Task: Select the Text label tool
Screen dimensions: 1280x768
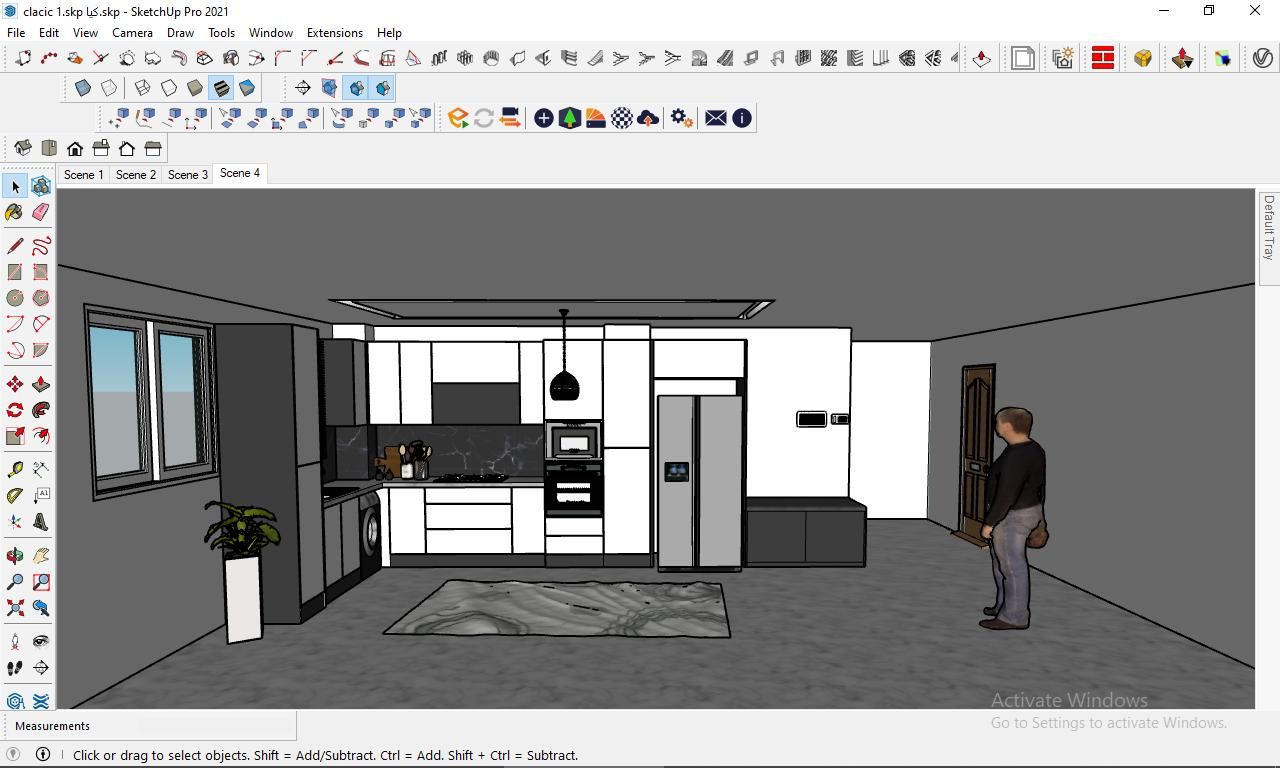Action: tap(41, 495)
